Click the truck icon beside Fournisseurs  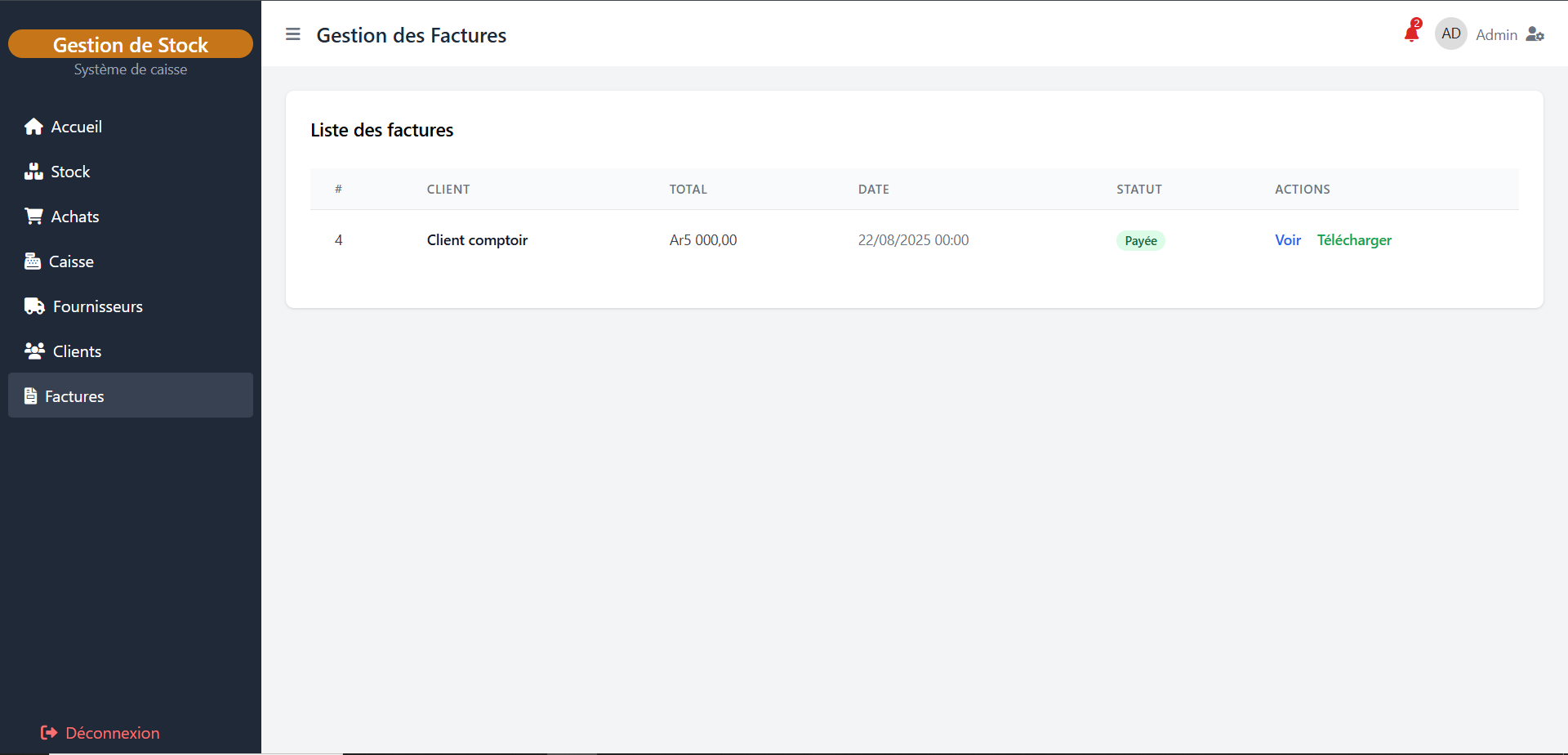(x=34, y=306)
